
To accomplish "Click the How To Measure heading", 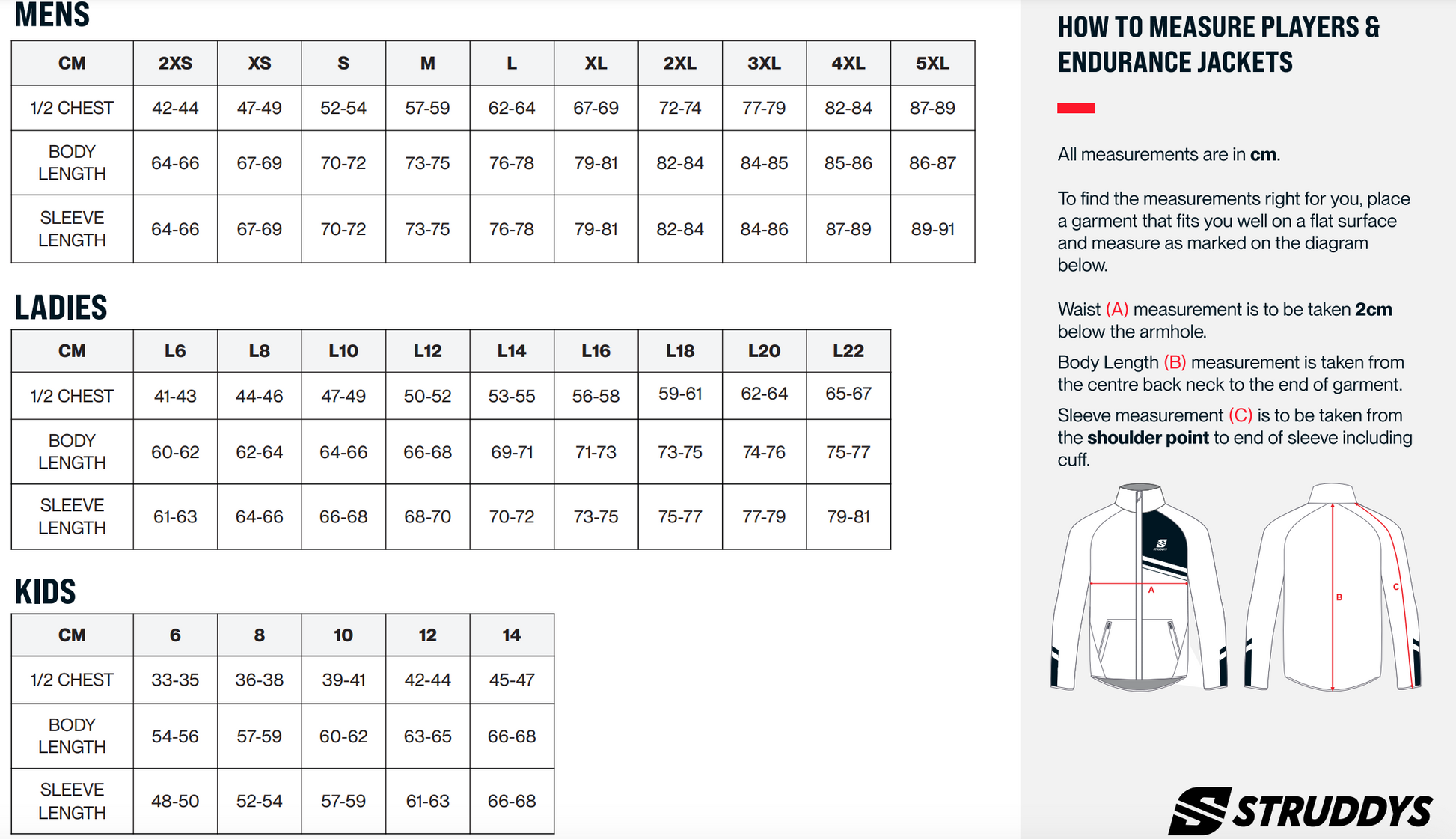I will [1219, 44].
